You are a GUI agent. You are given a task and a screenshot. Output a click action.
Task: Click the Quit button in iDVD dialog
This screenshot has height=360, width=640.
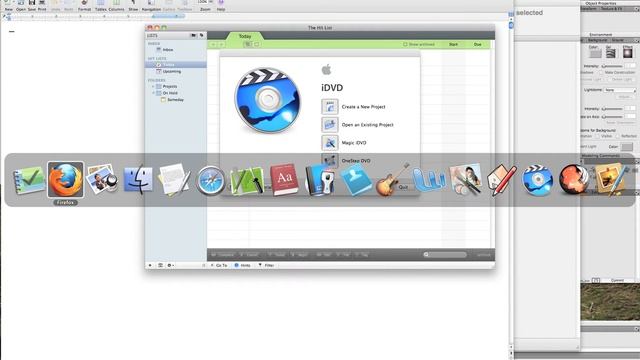click(403, 187)
